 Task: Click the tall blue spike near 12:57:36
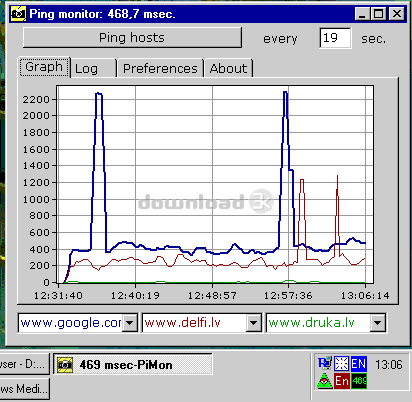coord(285,133)
